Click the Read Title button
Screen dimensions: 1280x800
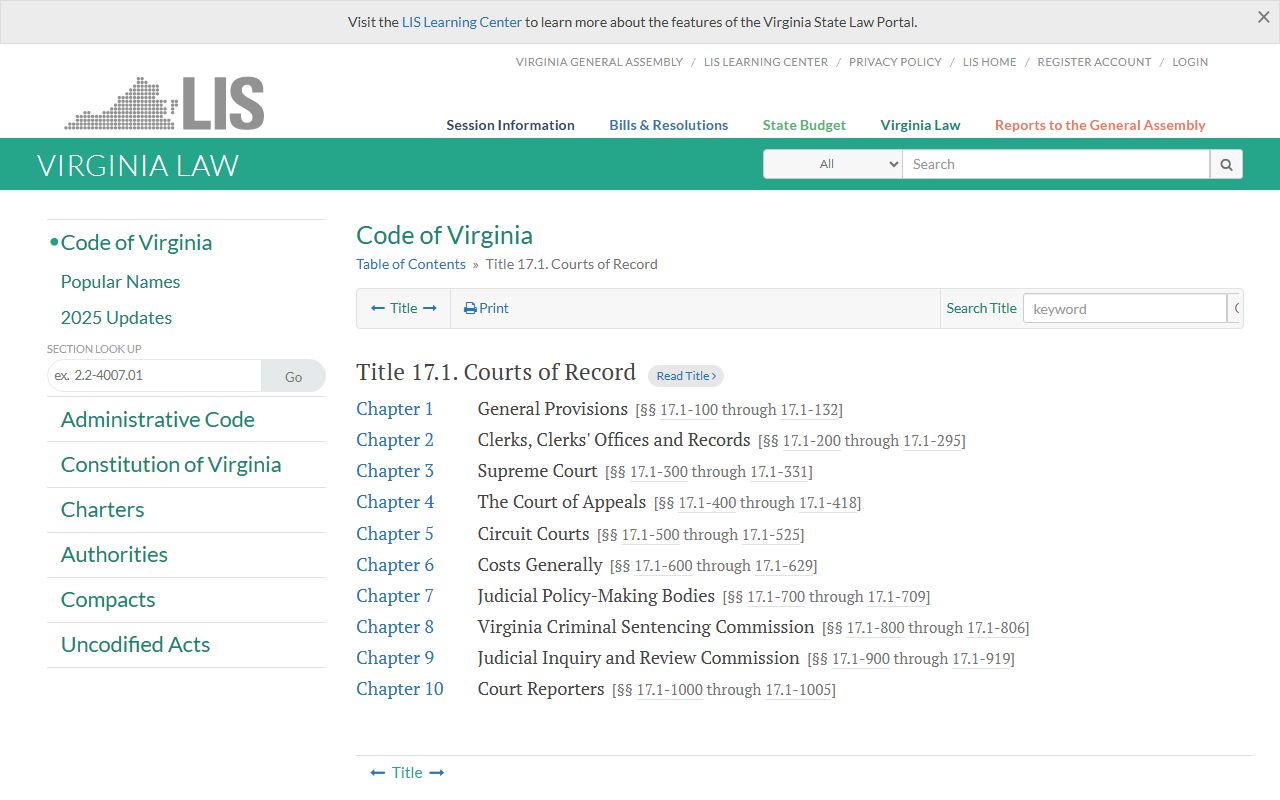(x=686, y=376)
